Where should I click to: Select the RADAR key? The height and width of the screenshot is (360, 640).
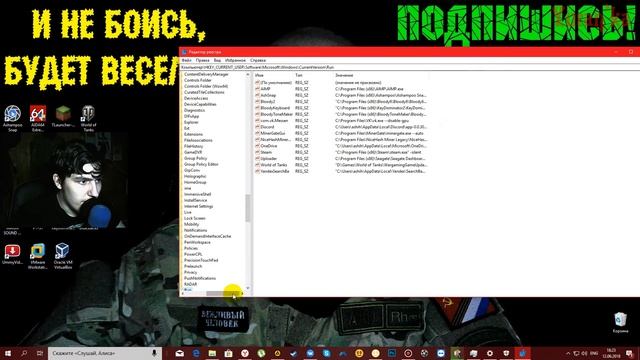tap(190, 284)
